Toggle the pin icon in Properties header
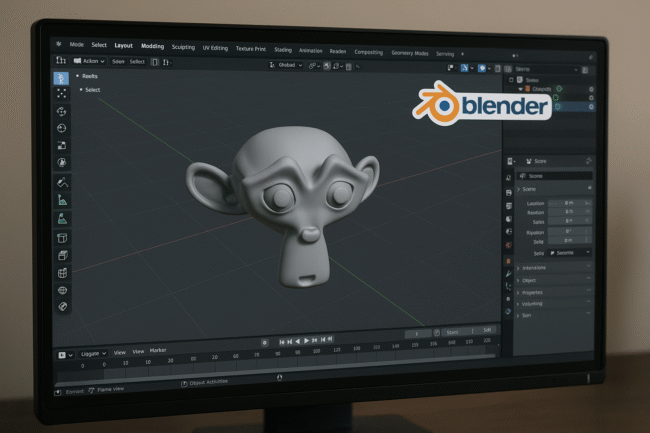The height and width of the screenshot is (433, 650). [x=589, y=161]
